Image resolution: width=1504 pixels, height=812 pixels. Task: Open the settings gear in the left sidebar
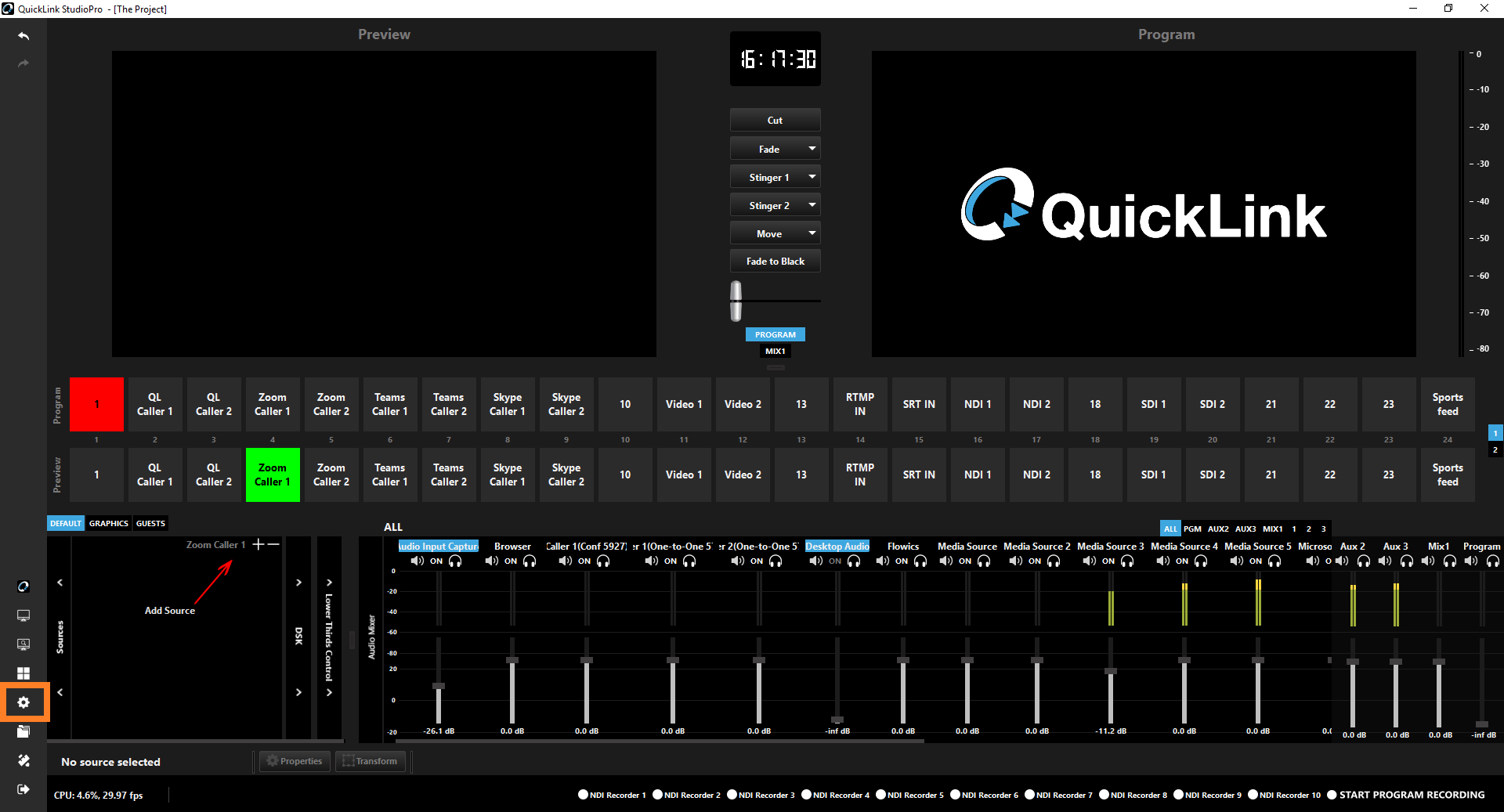click(23, 702)
